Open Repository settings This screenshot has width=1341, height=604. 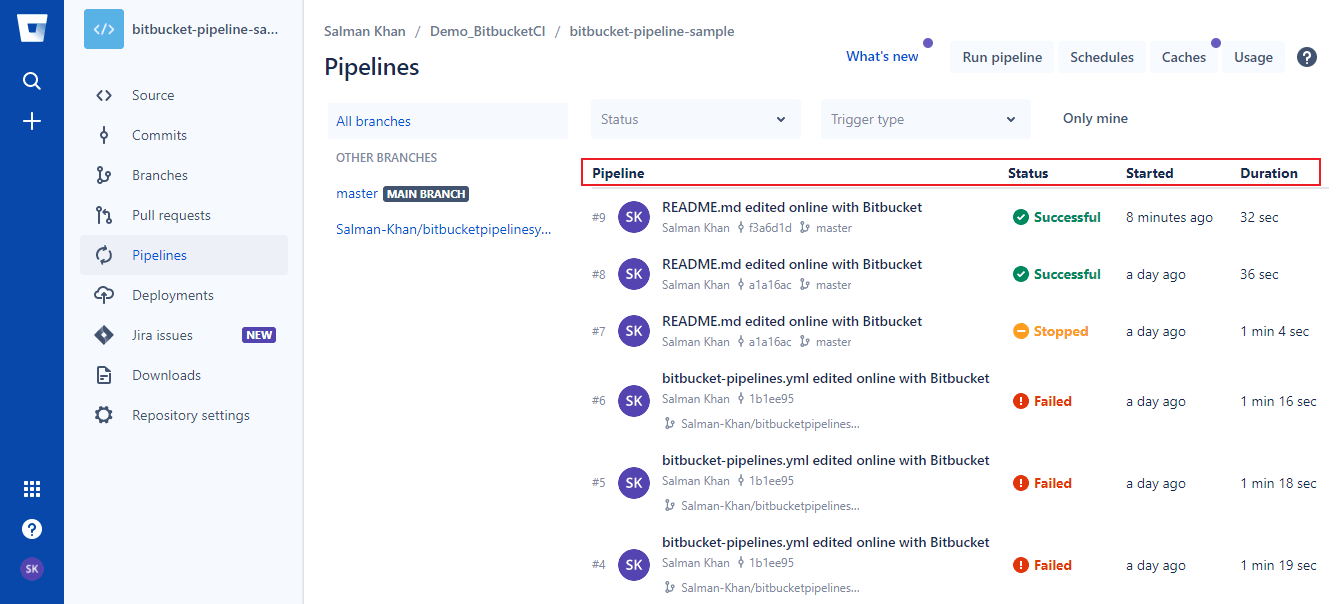point(190,415)
